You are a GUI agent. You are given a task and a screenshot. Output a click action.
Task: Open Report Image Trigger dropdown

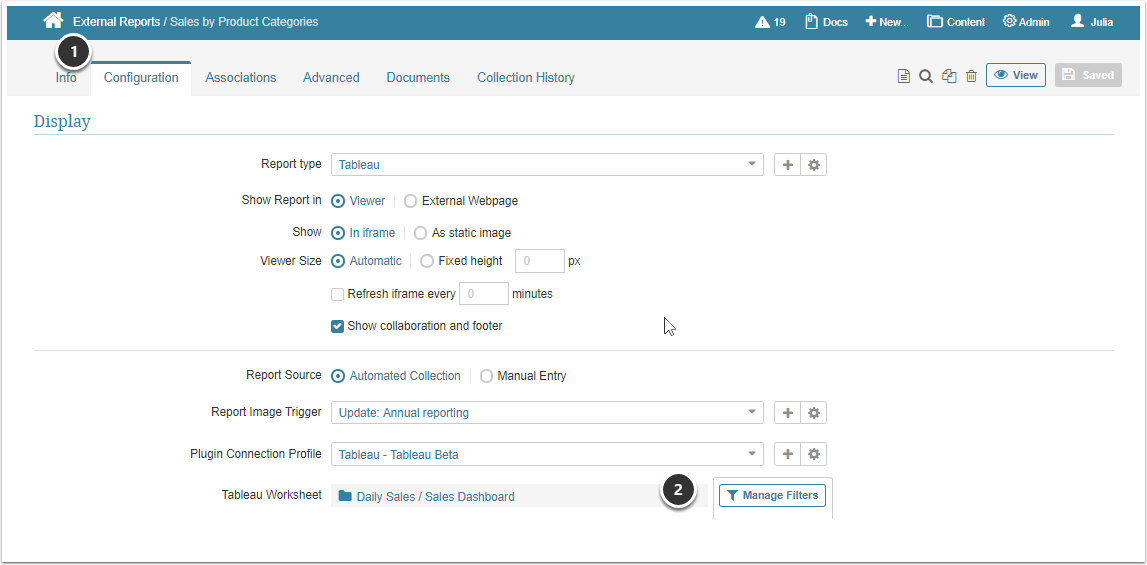pos(547,413)
